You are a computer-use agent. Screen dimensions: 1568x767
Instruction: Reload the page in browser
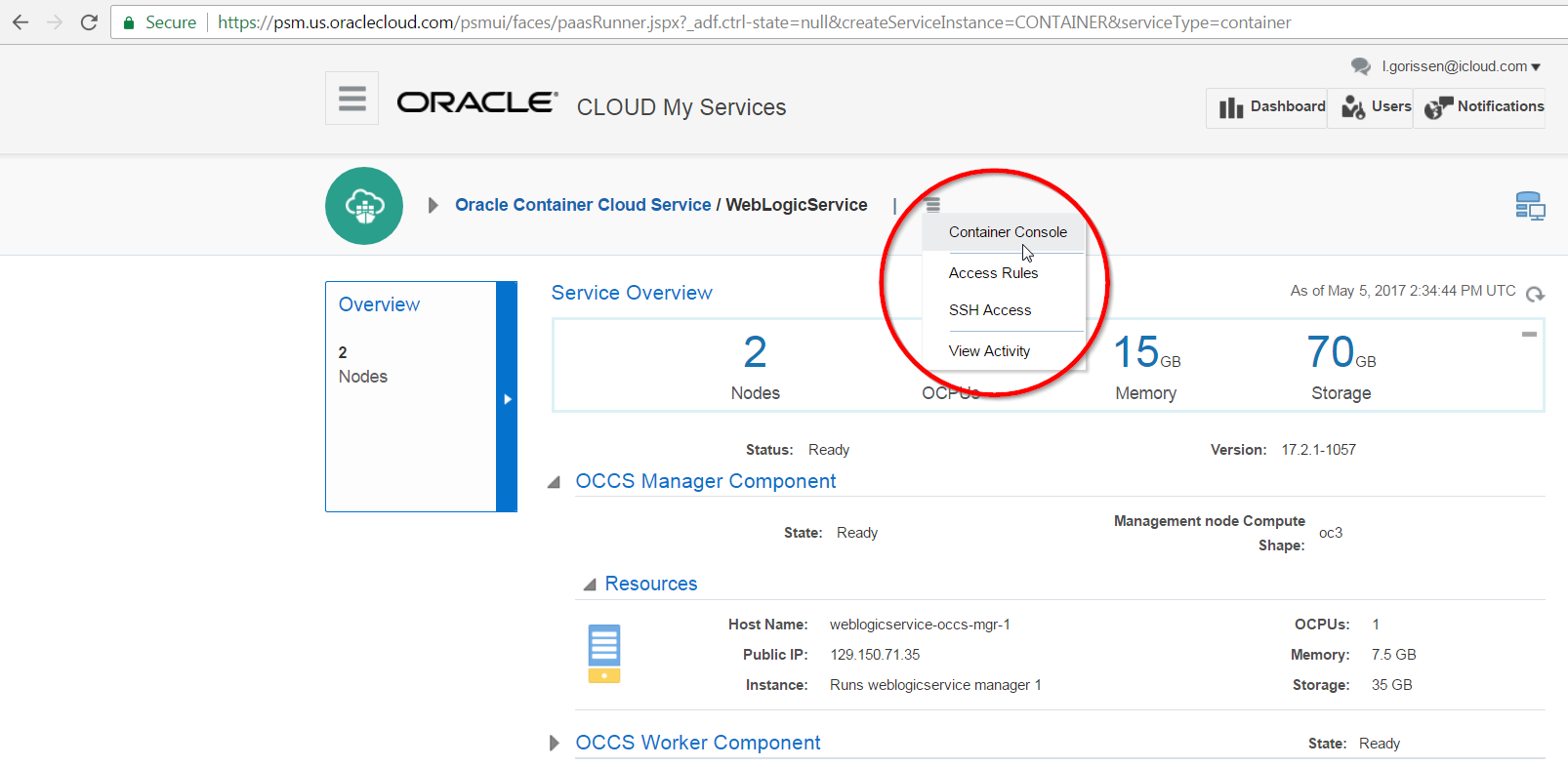point(89,21)
